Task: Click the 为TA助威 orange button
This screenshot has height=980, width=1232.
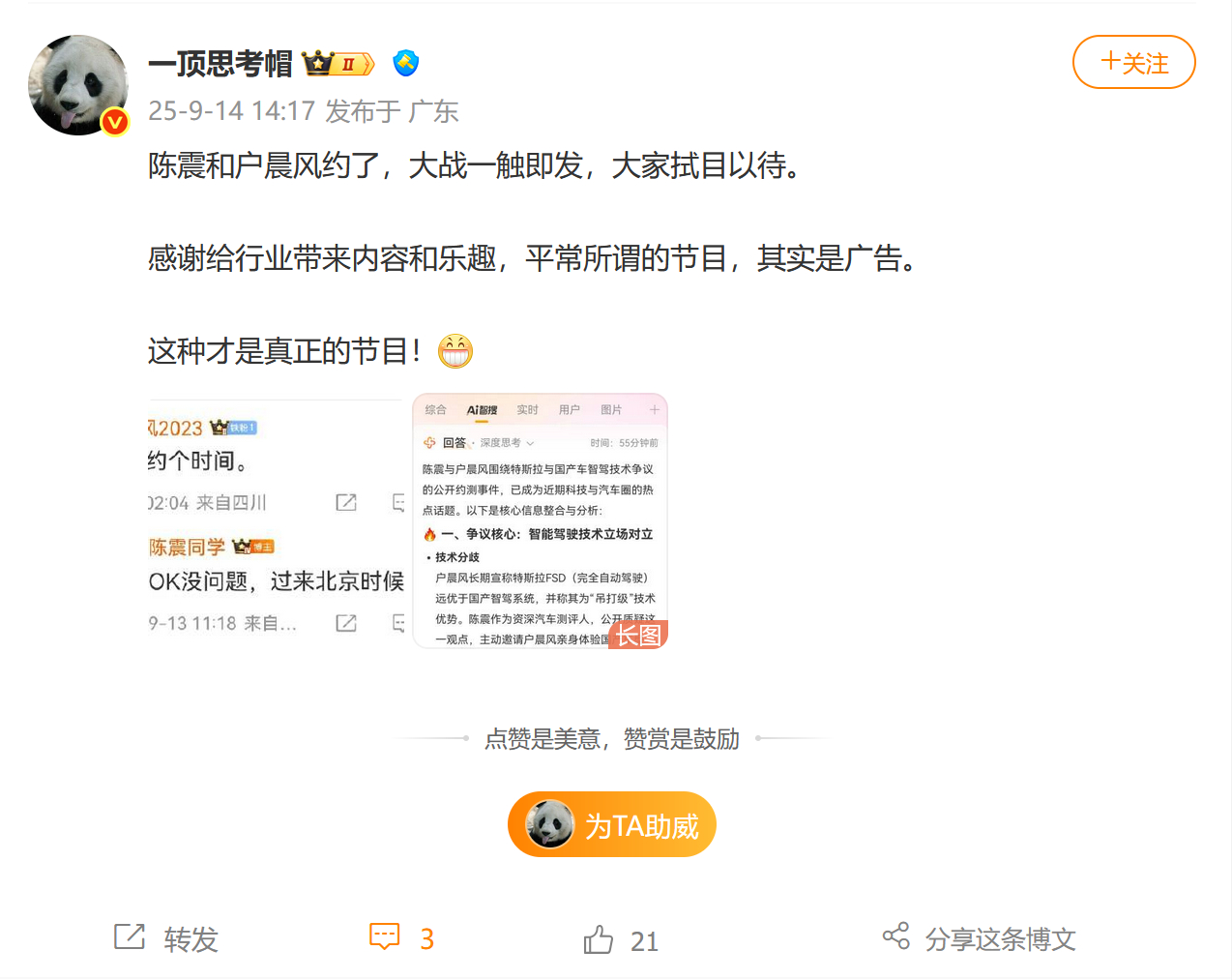Action: [x=612, y=824]
